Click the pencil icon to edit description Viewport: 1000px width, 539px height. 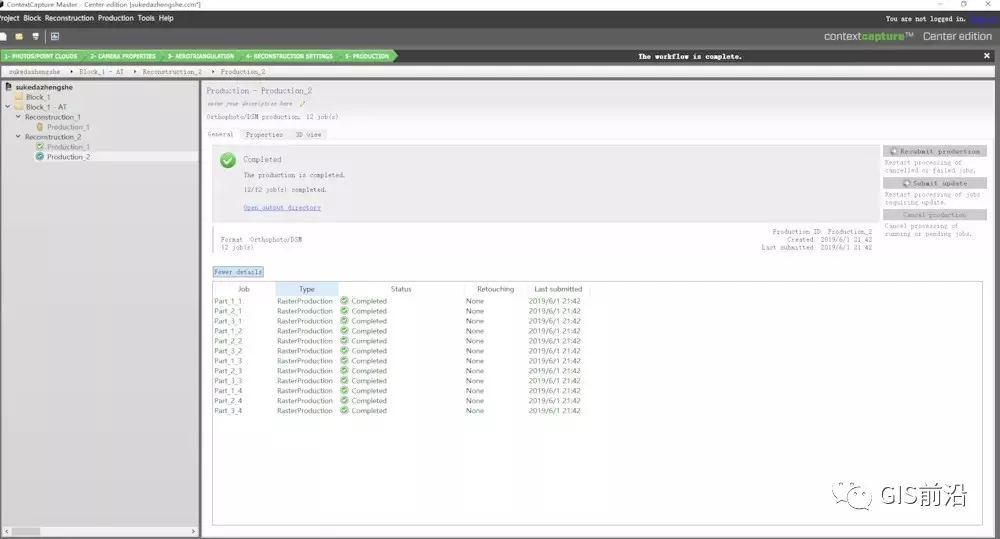click(302, 103)
